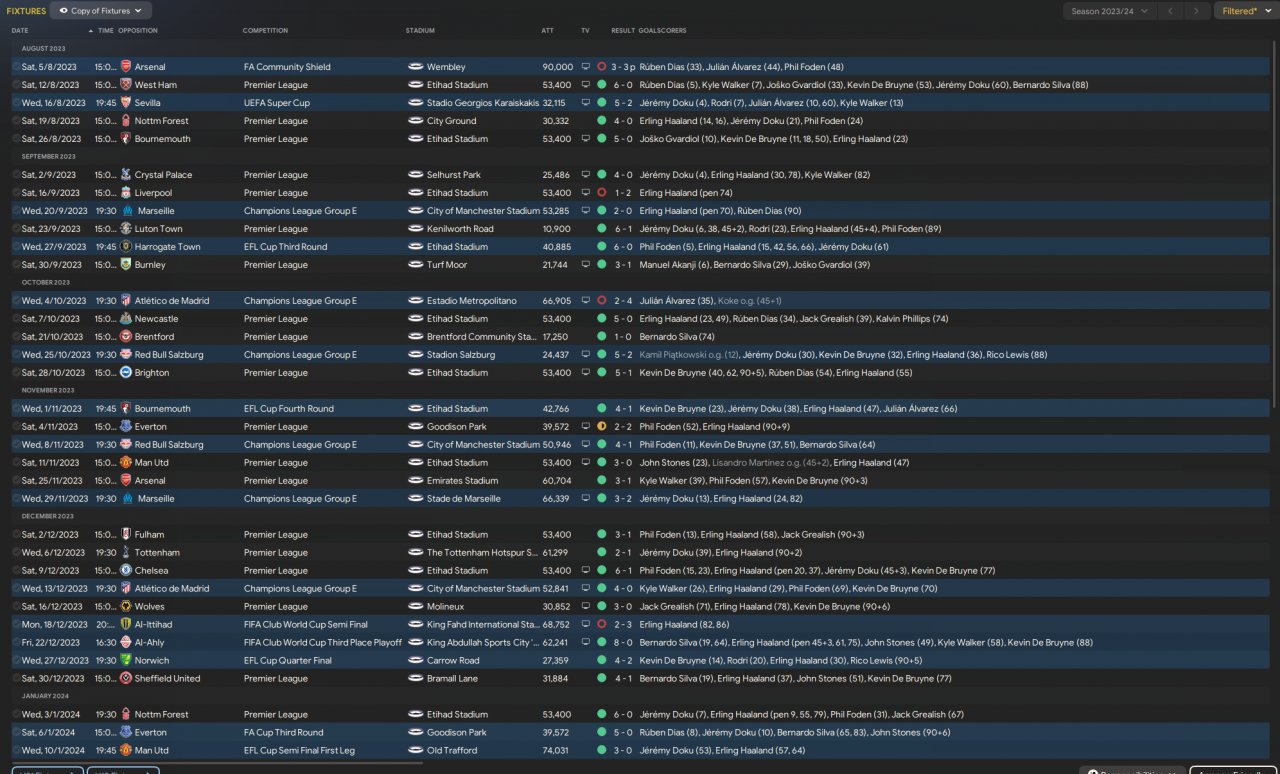Viewport: 1280px width, 774px height.
Task: Click the Brentford club badge
Action: point(126,337)
